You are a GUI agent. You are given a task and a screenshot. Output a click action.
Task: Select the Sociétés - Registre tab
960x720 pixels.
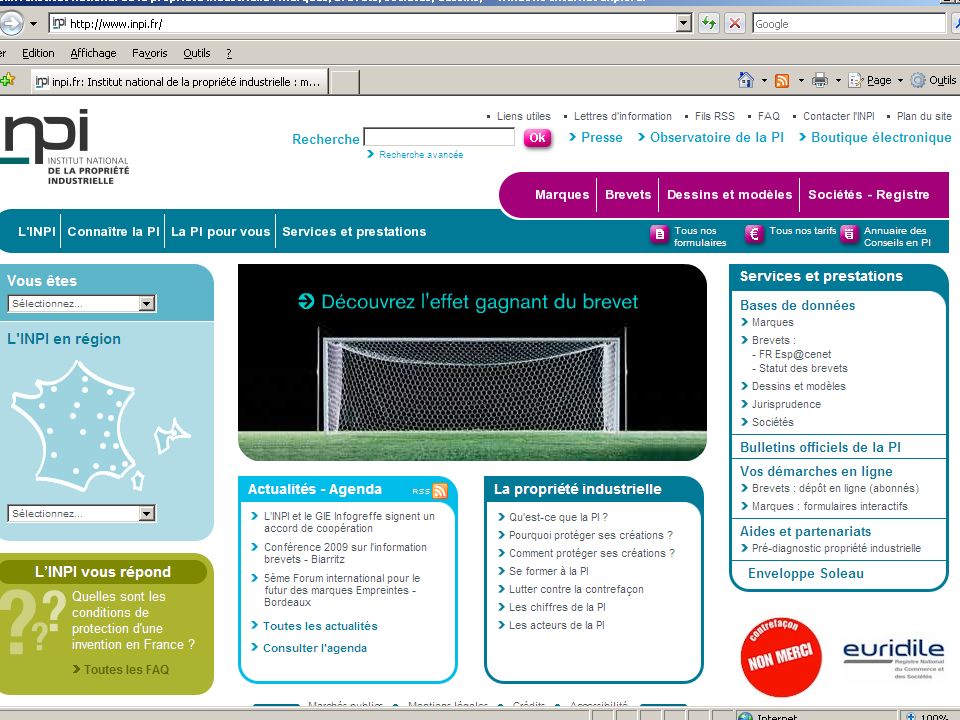868,195
